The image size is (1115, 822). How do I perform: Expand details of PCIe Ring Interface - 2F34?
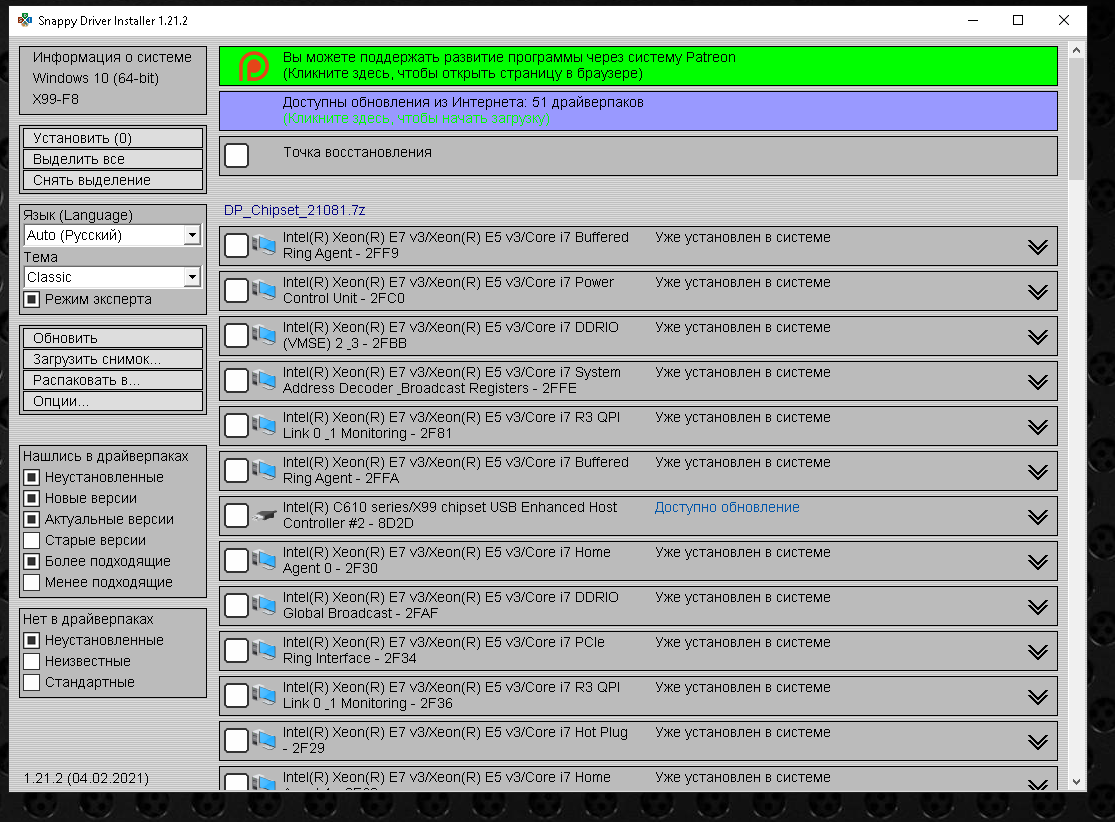tap(1037, 651)
